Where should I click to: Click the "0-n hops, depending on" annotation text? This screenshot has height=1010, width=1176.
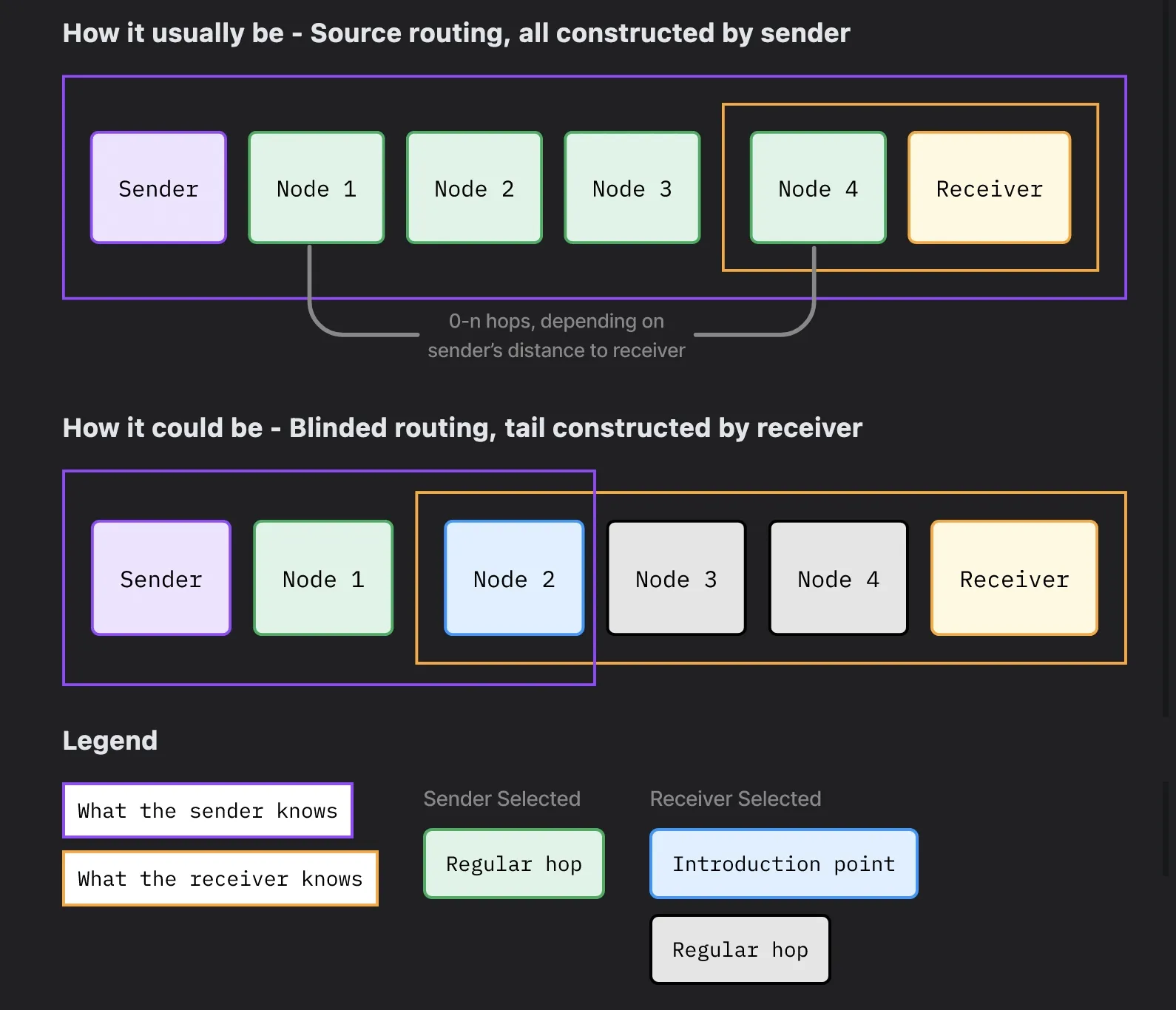[x=556, y=321]
